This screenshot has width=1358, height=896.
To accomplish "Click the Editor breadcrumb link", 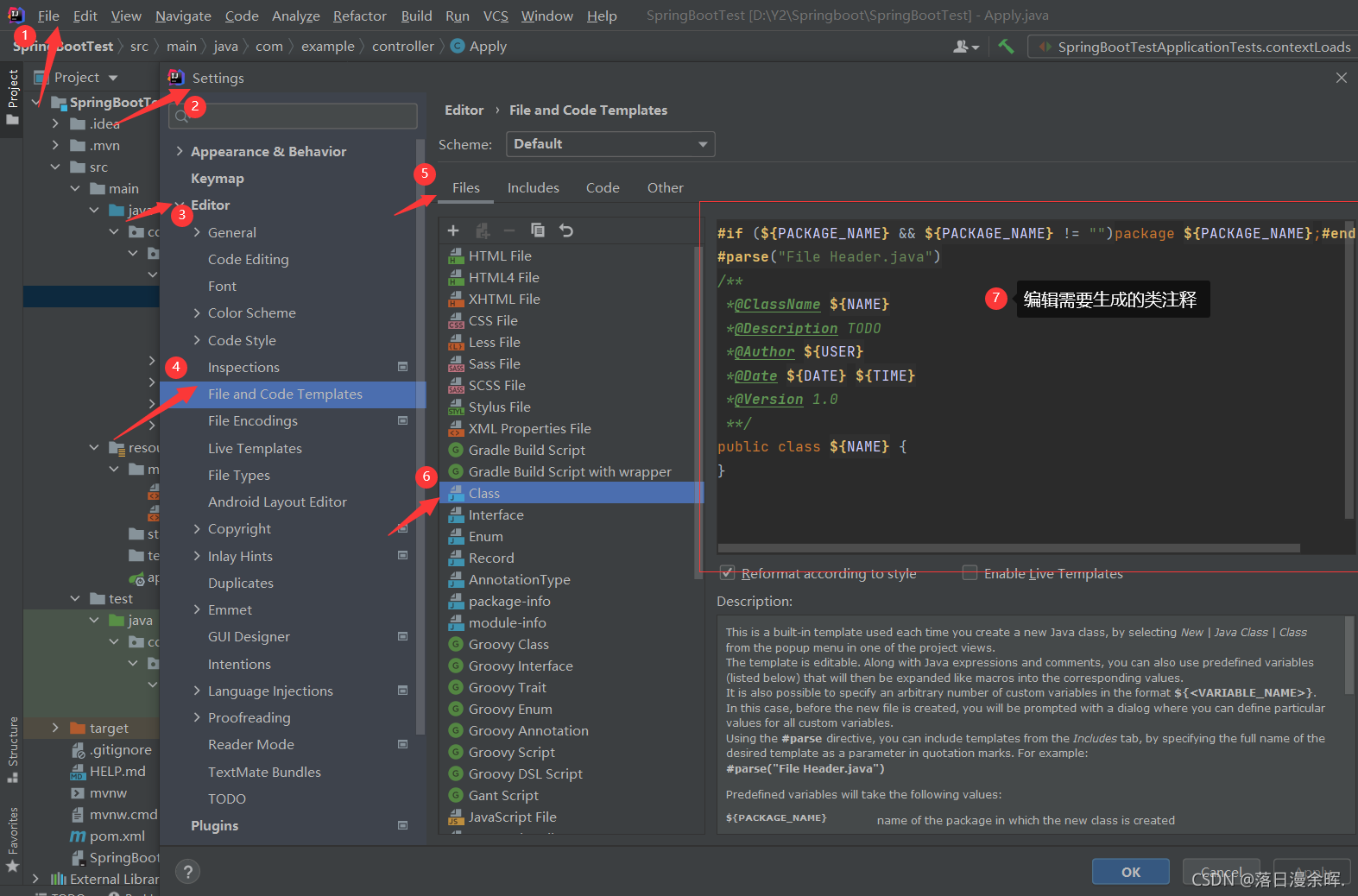I will tap(464, 110).
